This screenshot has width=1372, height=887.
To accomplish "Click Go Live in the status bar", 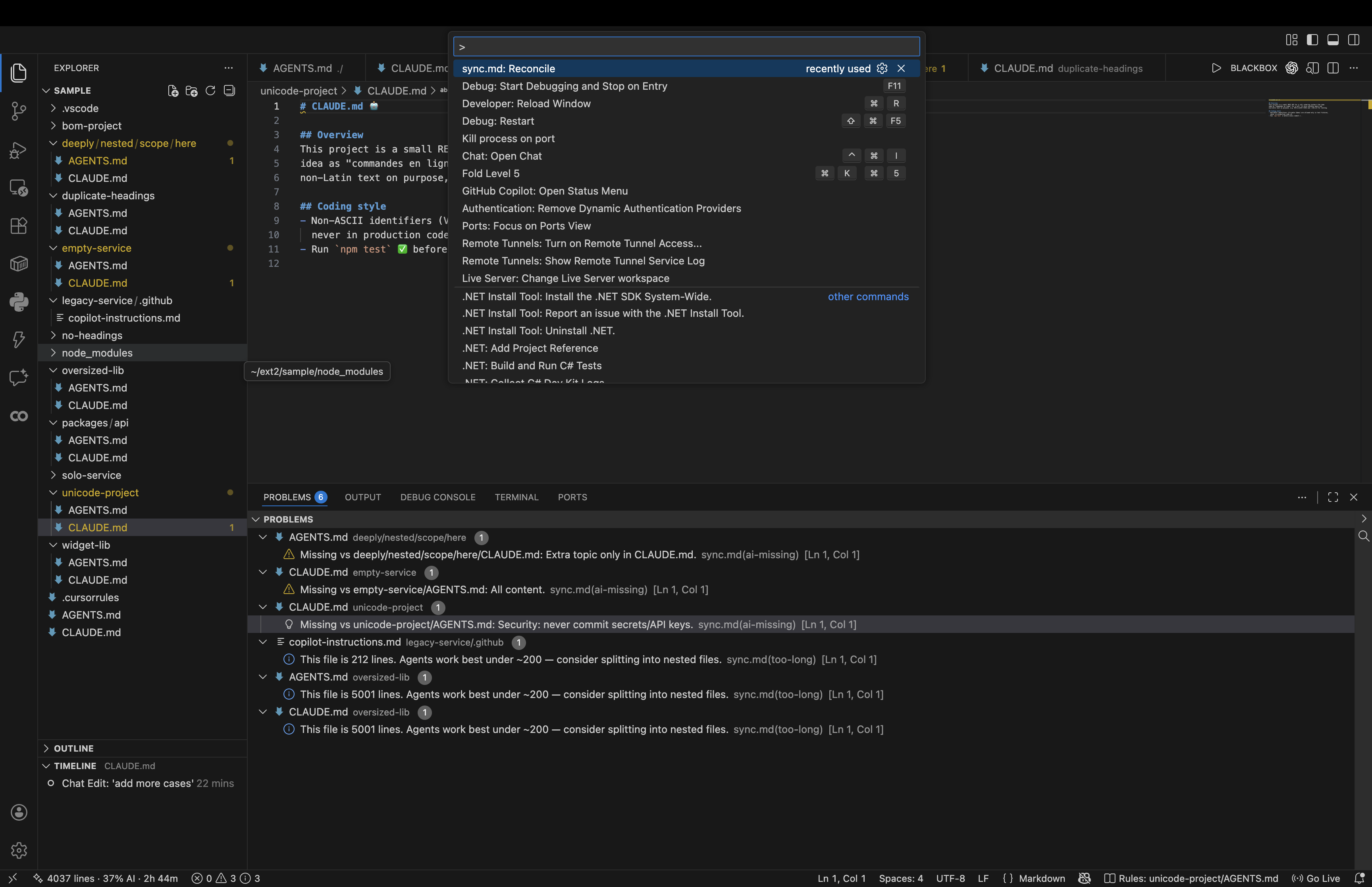I will tap(1316, 878).
